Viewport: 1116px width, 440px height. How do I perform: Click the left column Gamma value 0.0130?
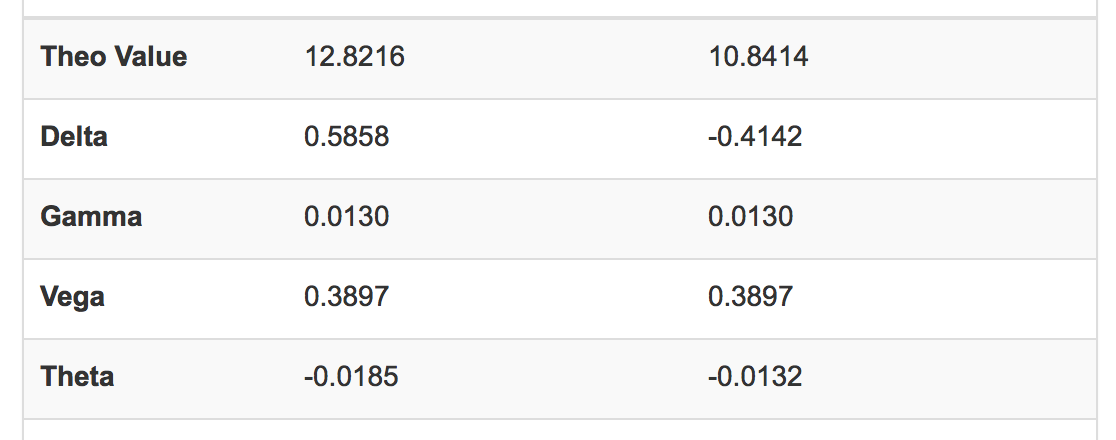pyautogui.click(x=348, y=217)
